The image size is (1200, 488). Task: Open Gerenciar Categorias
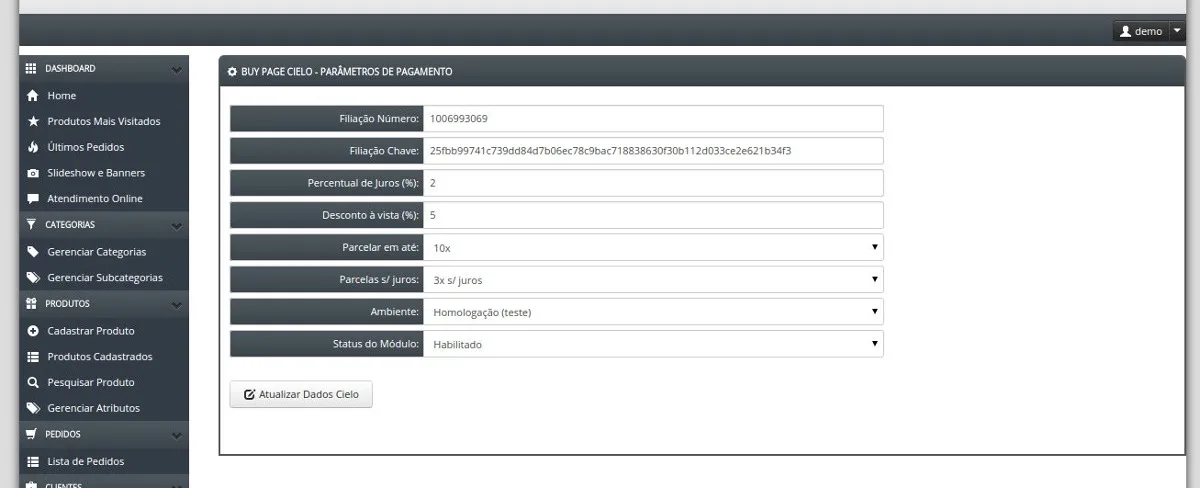[97, 252]
